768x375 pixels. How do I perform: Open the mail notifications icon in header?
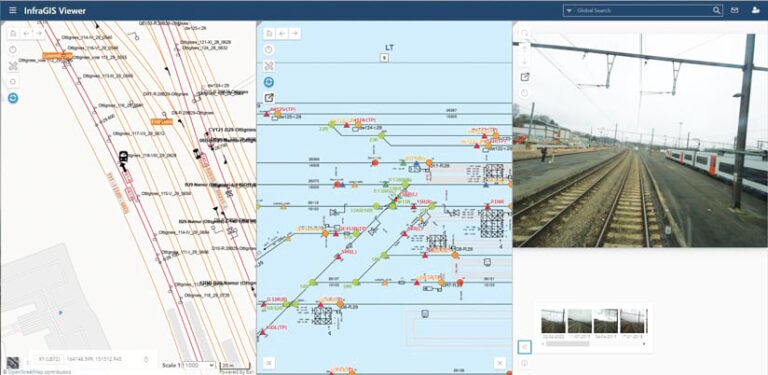coord(734,10)
